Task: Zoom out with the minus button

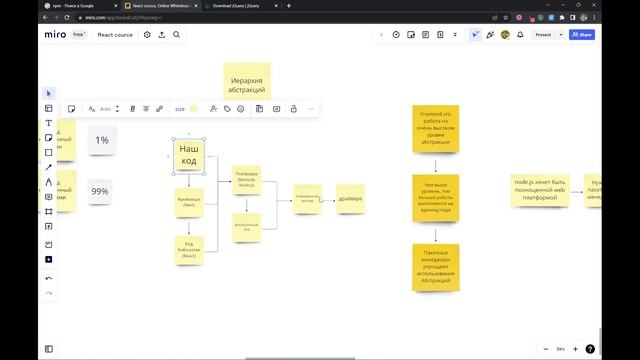Action: 546,349
